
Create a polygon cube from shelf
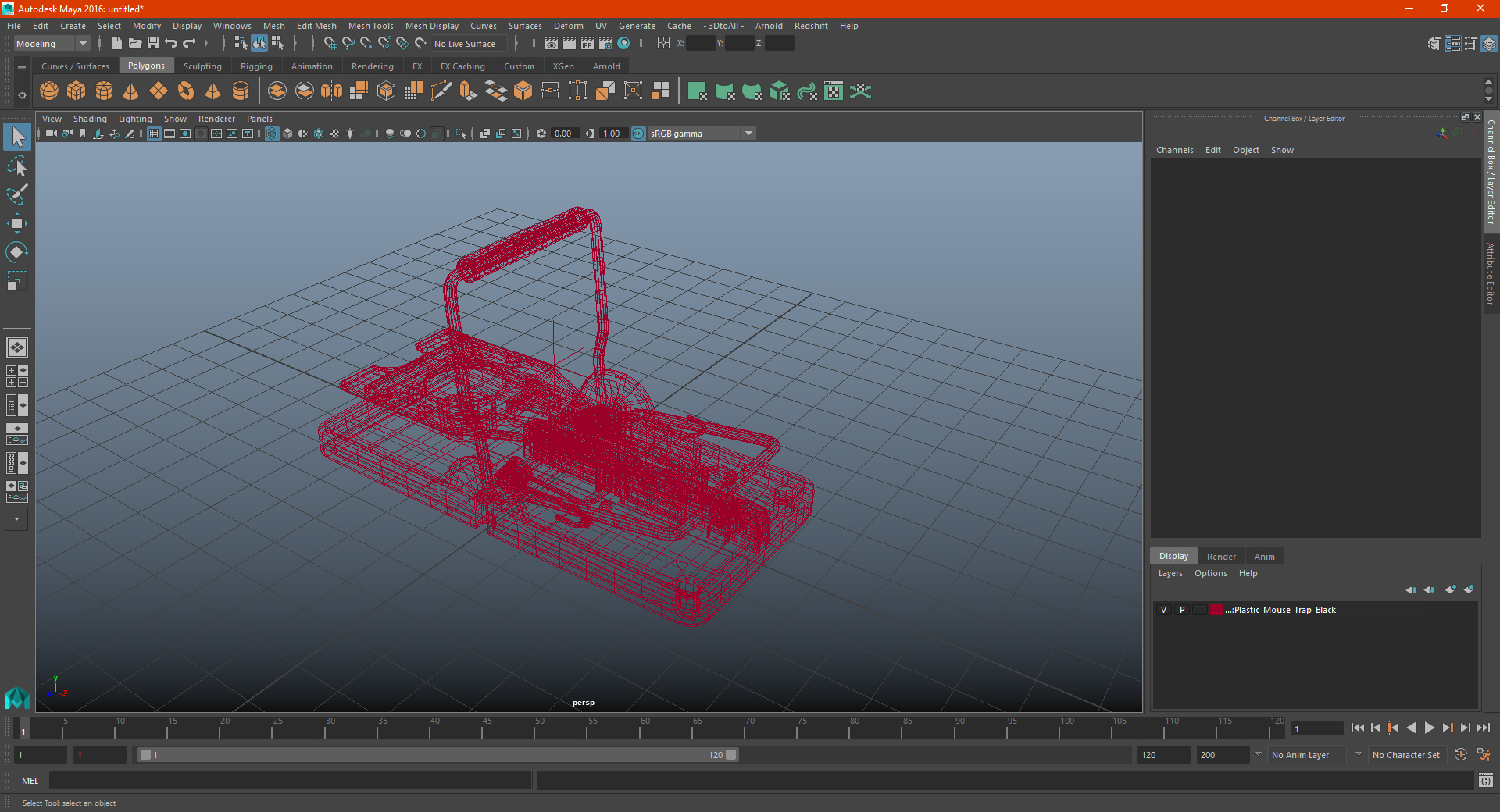coord(77,91)
